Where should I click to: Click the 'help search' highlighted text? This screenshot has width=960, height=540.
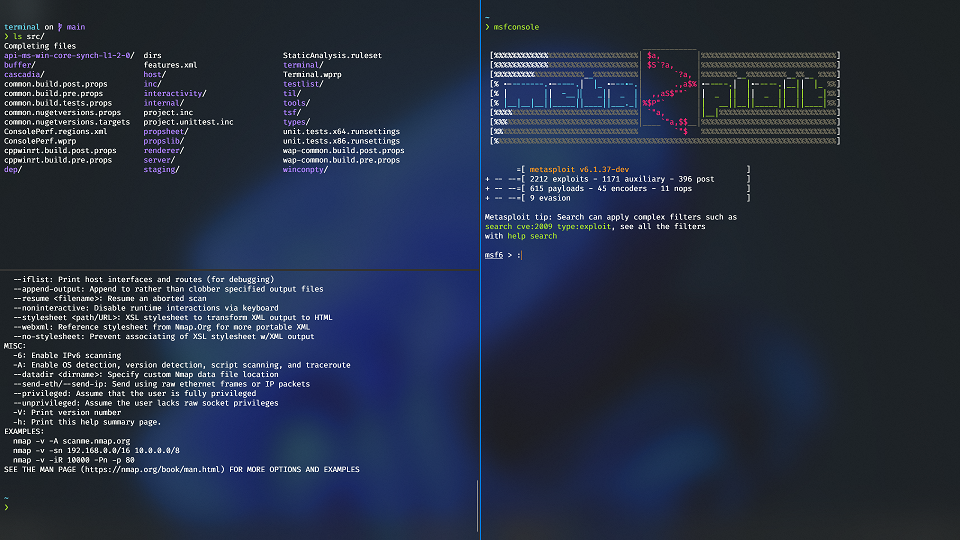click(x=532, y=236)
